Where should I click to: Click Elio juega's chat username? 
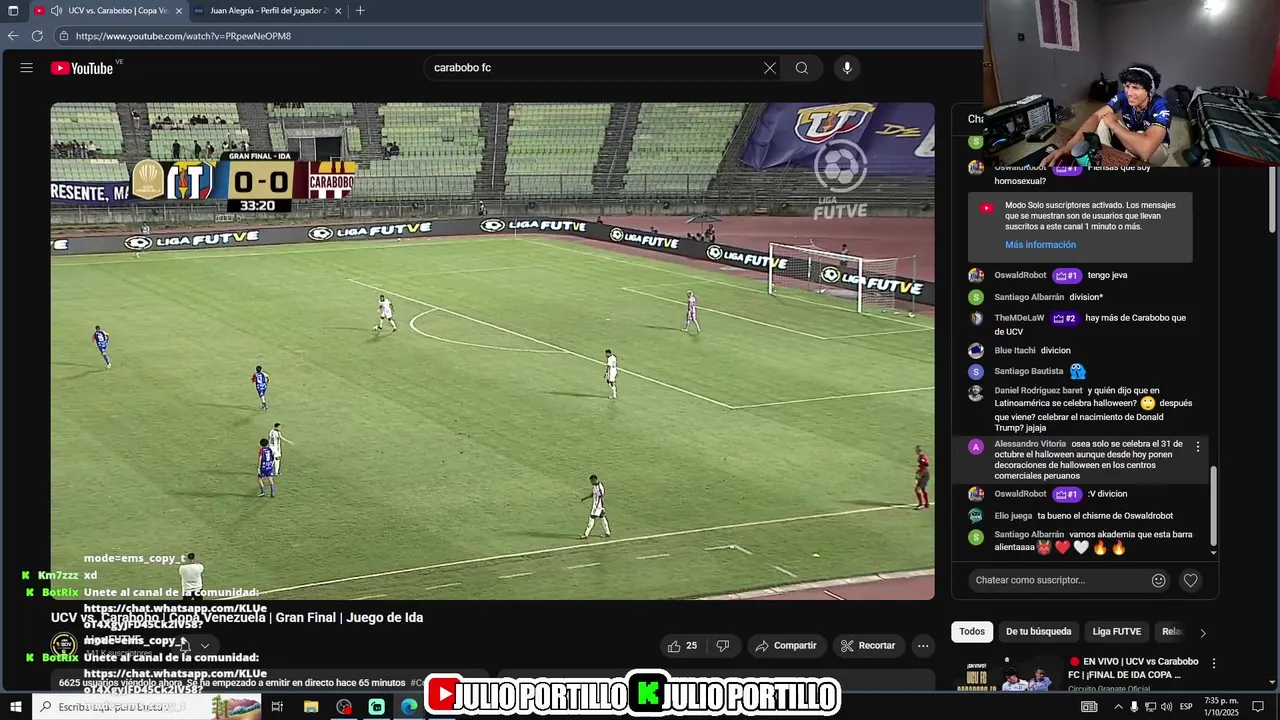click(x=1013, y=516)
